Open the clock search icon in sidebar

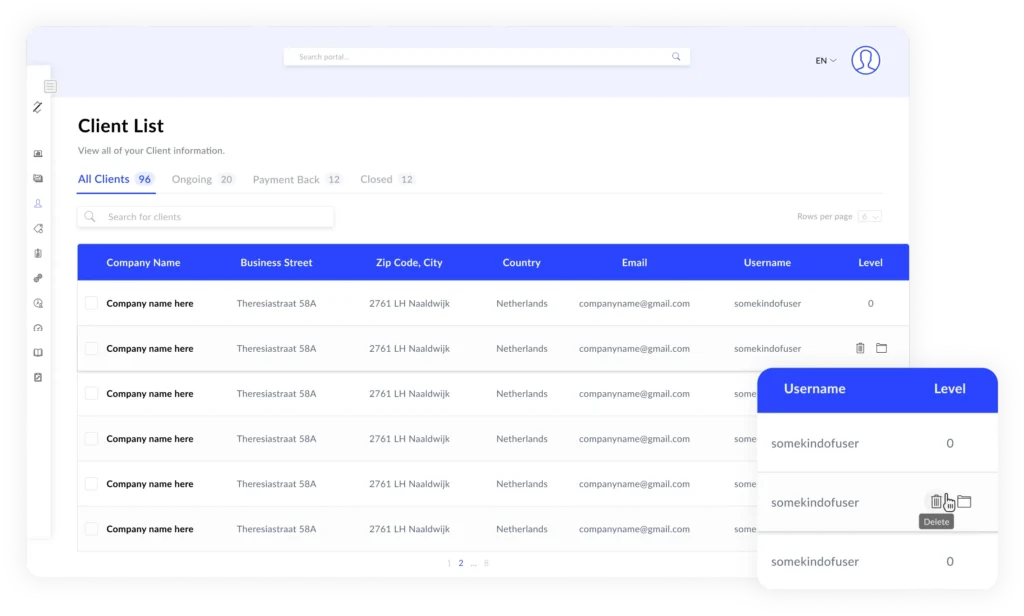point(38,303)
